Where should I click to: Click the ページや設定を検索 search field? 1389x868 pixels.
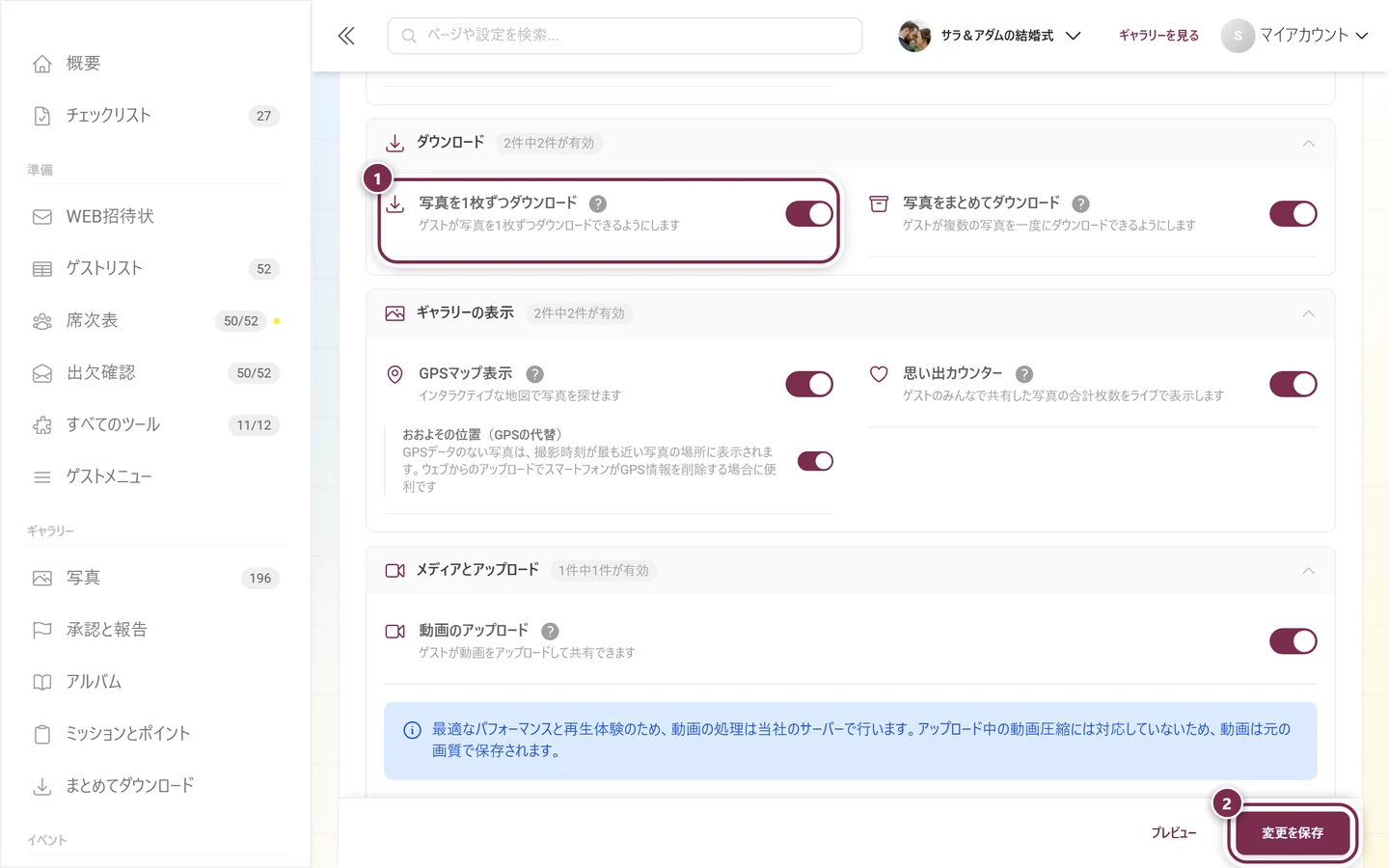(625, 36)
